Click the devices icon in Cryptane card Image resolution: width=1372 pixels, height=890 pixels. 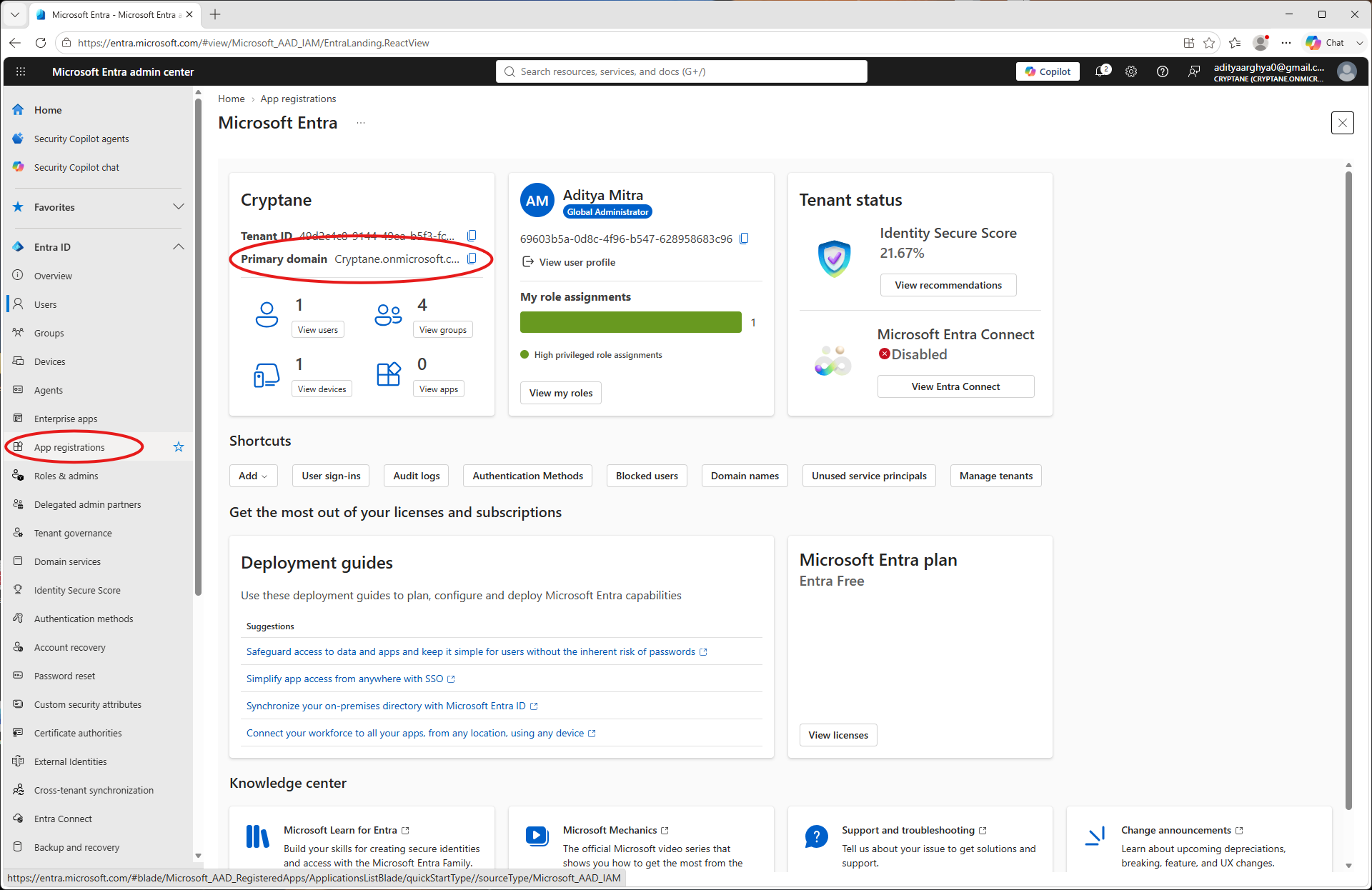click(x=267, y=374)
